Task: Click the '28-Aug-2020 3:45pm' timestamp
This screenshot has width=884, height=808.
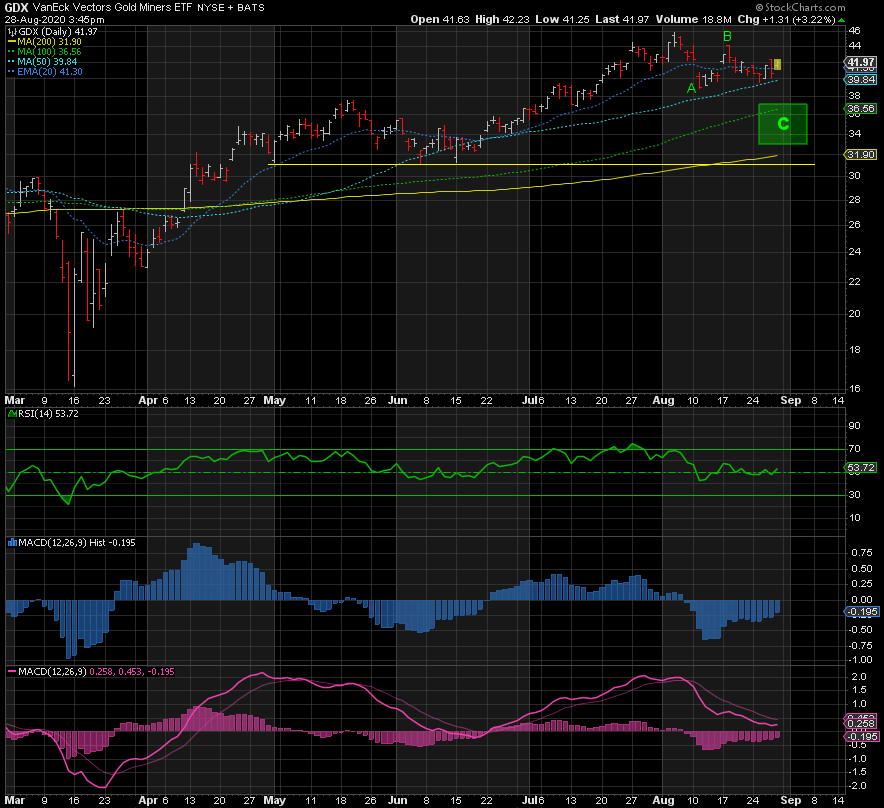Action: coord(54,20)
